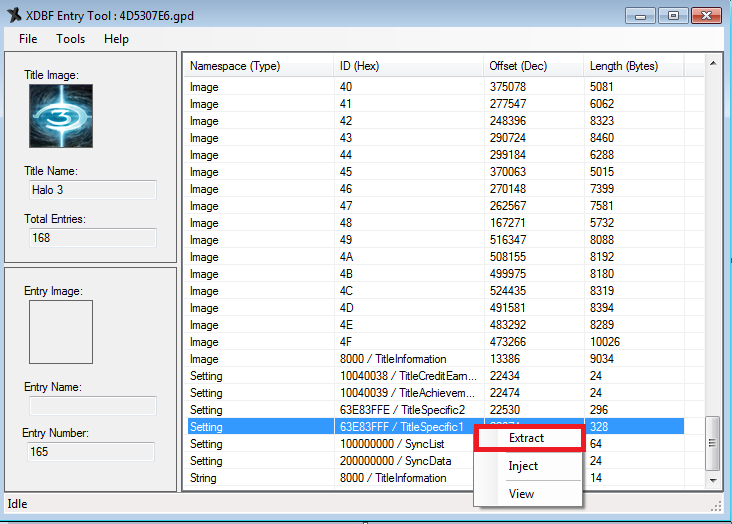The image size is (732, 524).
Task: Sort by Length (Bytes) column header
Action: coord(633,66)
